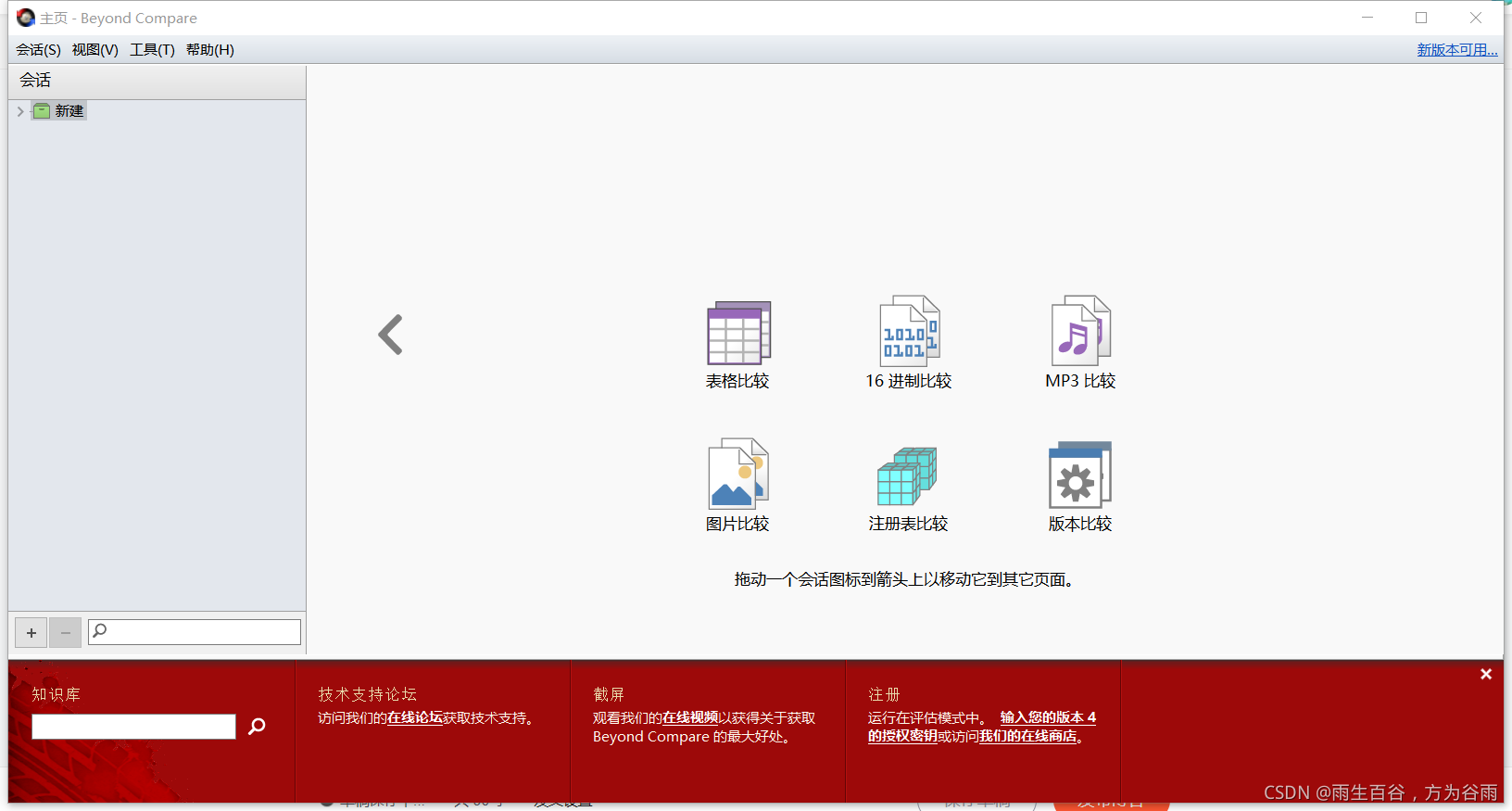Click the green 新建 folder icon
This screenshot has width=1512, height=811.
point(42,111)
